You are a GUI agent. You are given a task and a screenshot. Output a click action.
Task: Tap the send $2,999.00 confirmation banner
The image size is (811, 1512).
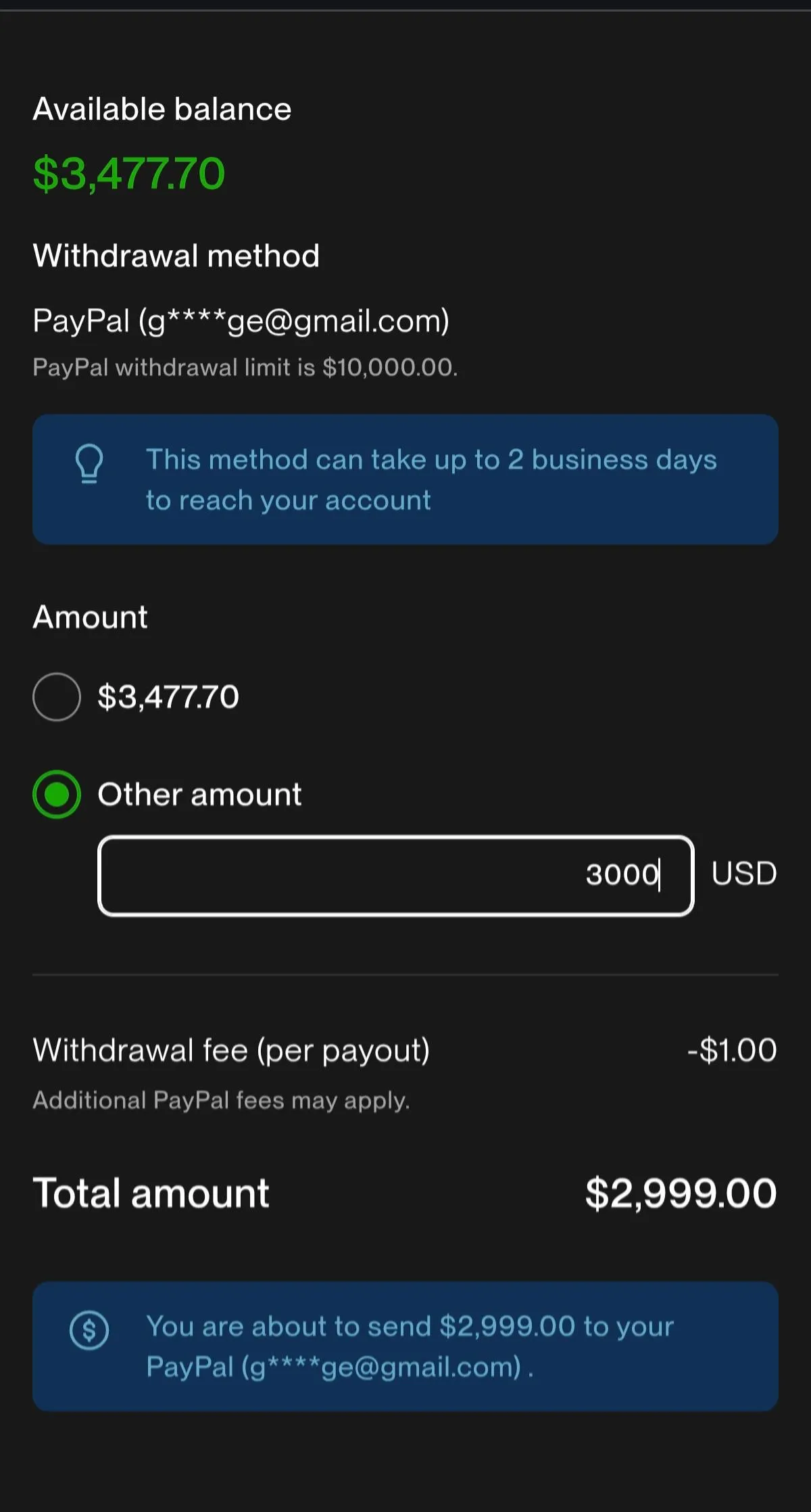405,1346
